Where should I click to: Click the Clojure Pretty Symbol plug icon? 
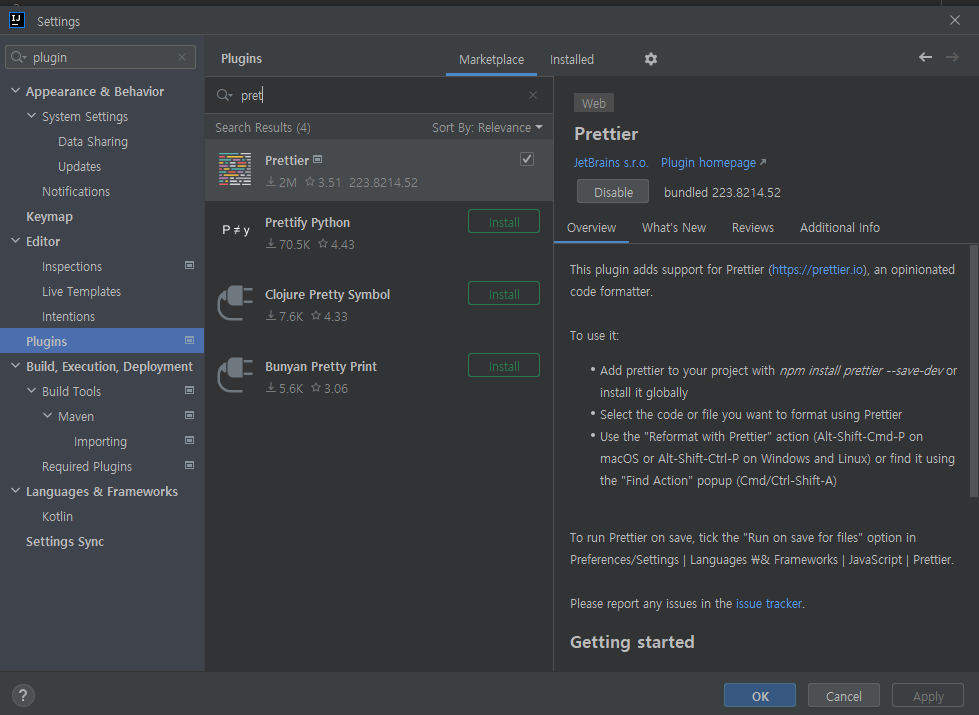tap(235, 303)
